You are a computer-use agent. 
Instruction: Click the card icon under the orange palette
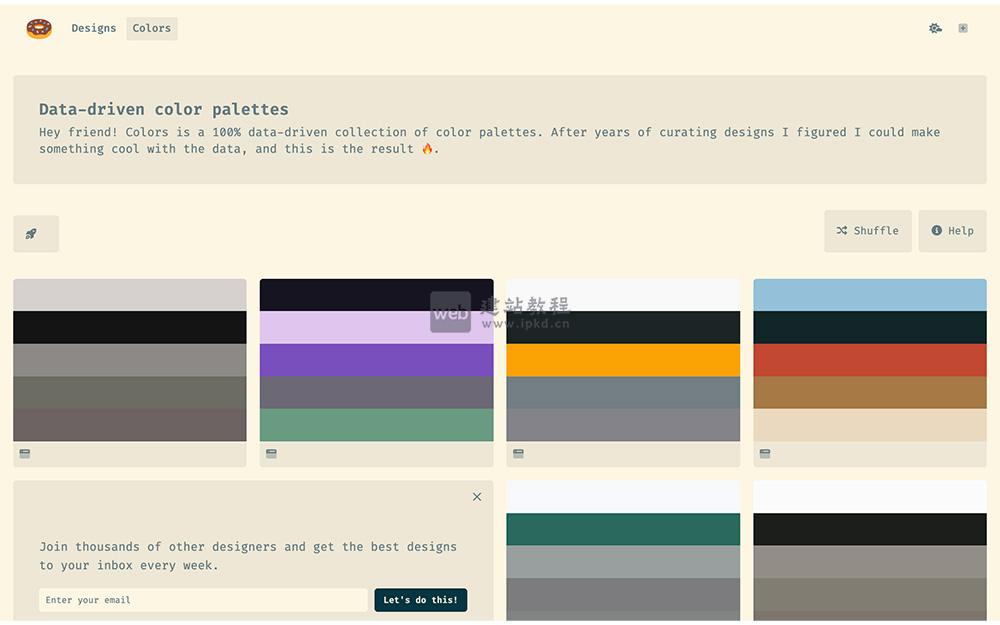[x=518, y=454]
